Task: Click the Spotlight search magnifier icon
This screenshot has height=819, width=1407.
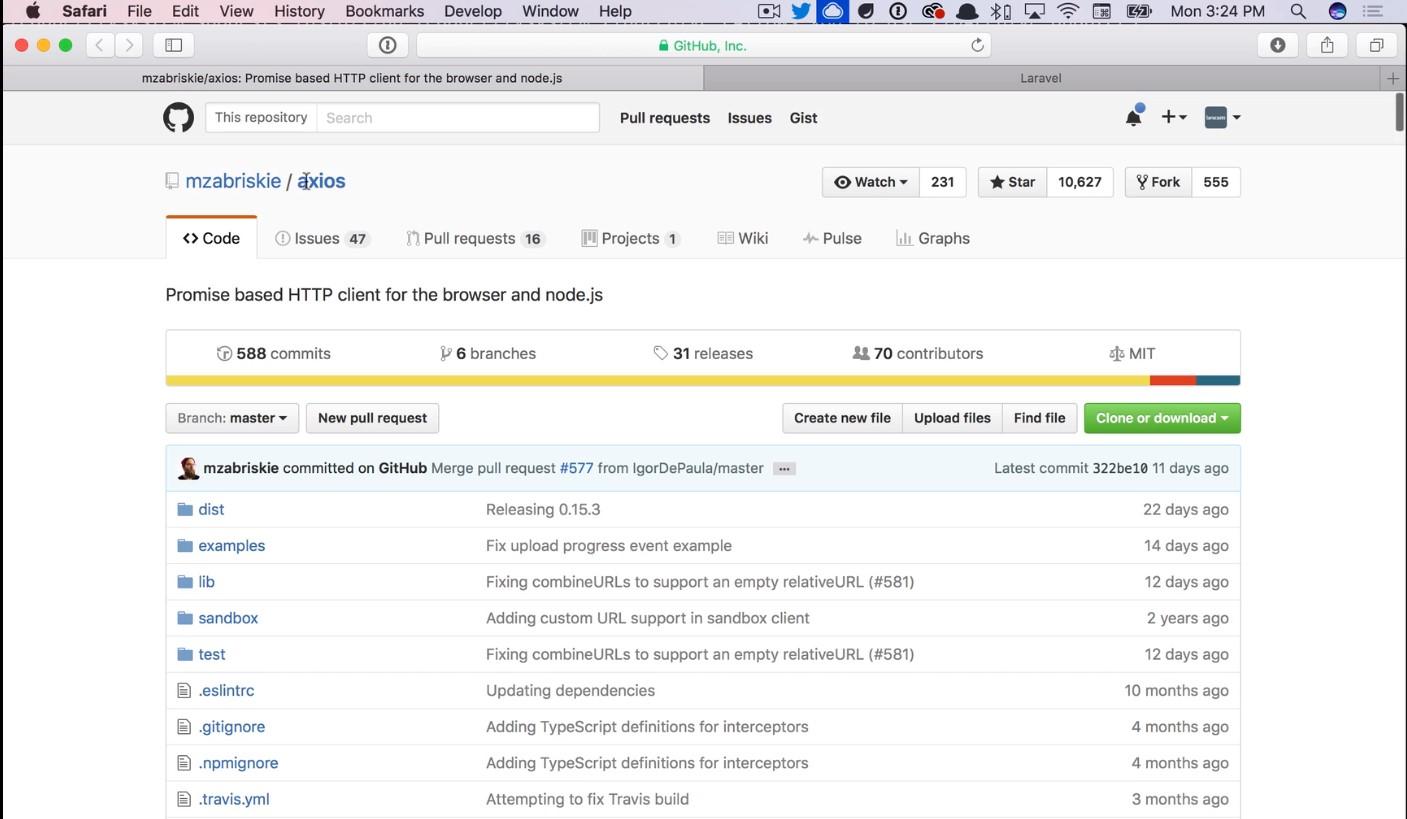Action: click(1298, 11)
